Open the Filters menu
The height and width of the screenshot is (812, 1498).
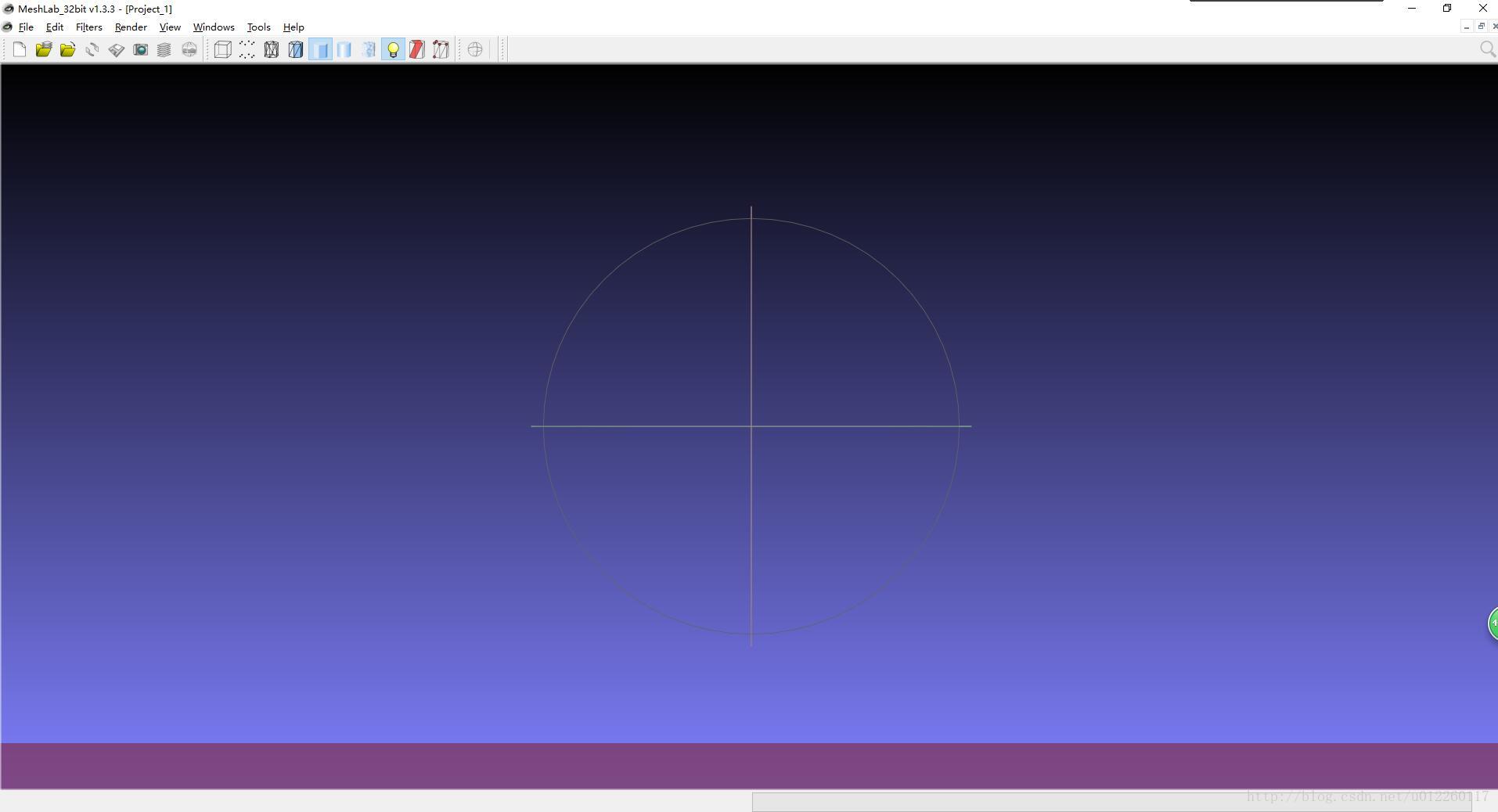(89, 27)
